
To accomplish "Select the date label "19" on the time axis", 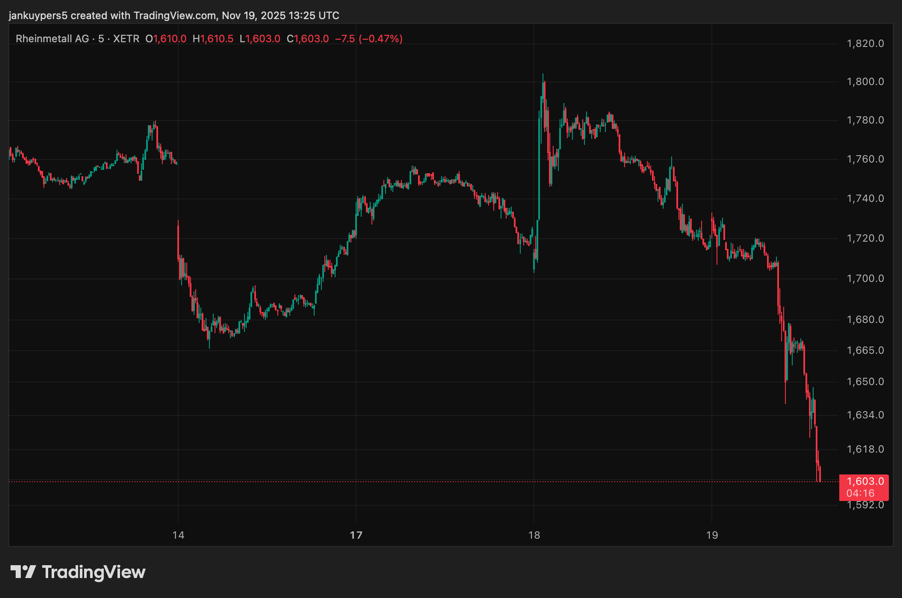I will click(712, 535).
